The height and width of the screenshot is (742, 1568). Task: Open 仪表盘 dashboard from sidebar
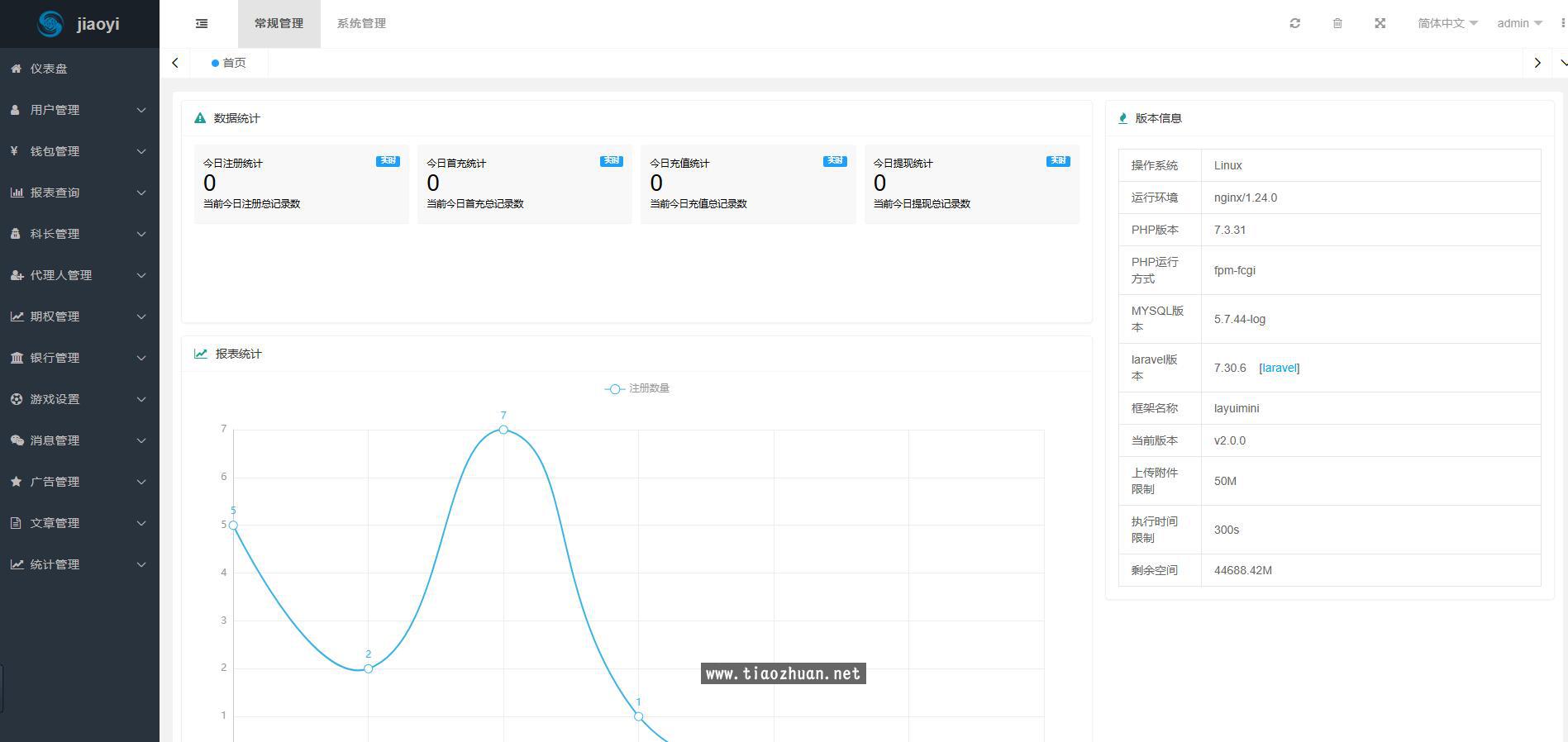[x=49, y=69]
